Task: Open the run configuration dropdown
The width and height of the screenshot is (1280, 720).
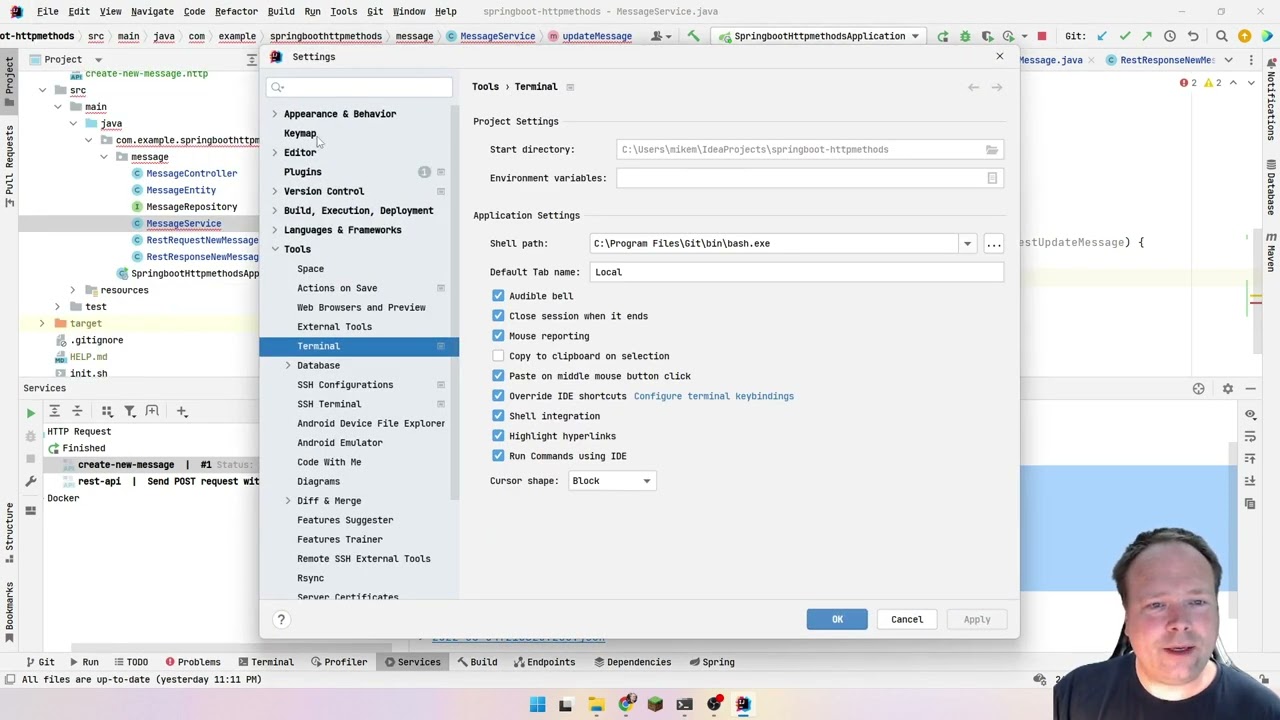Action: (820, 36)
